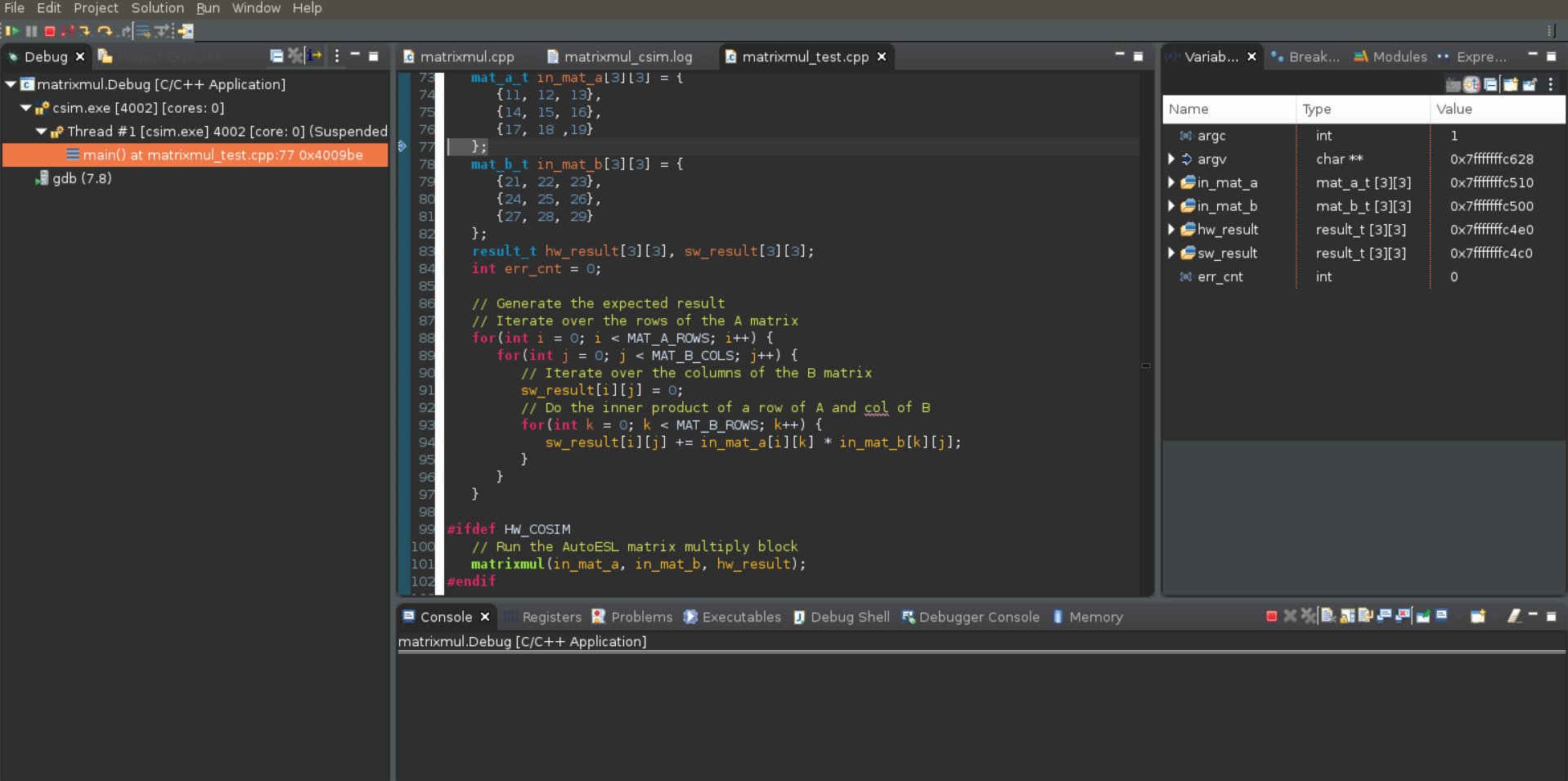Expand the in_mat_a variable
Image resolution: width=1568 pixels, height=781 pixels.
[1171, 182]
